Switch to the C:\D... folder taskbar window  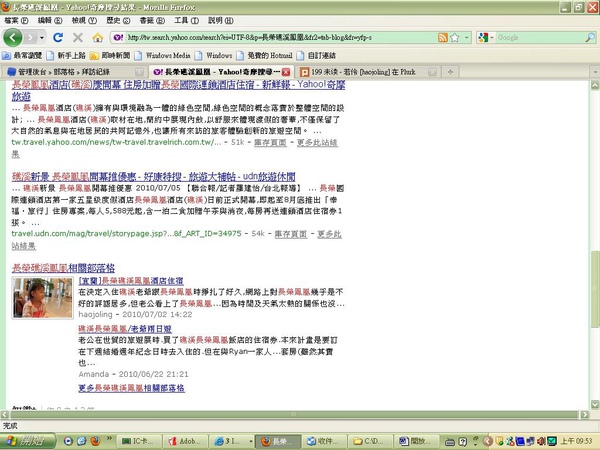click(372, 441)
